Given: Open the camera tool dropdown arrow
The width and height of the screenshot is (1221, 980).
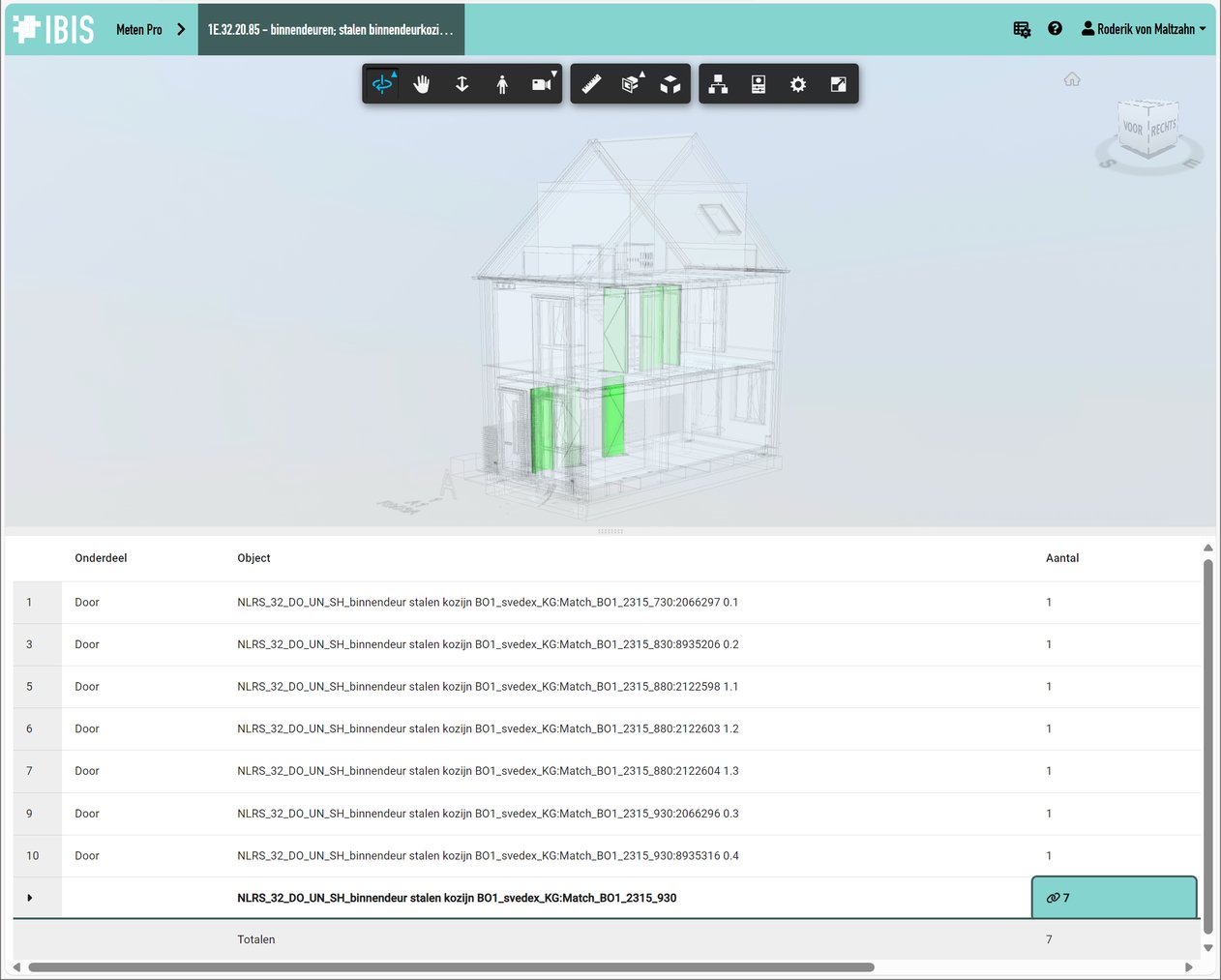Looking at the screenshot, I should click(555, 71).
